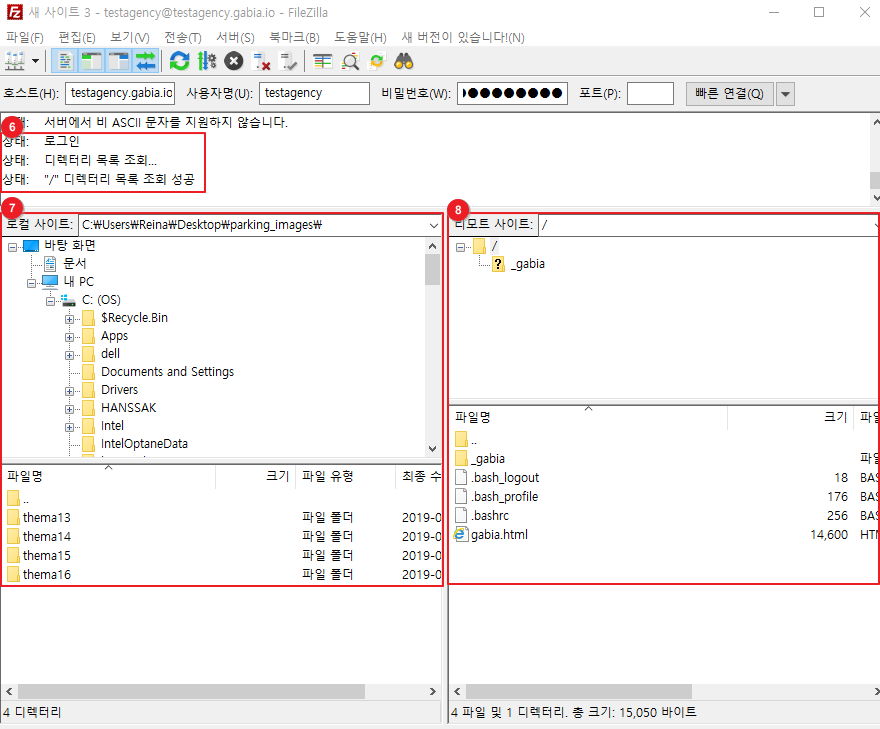Collapse remote root / node
The width and height of the screenshot is (880, 729).
460,246
